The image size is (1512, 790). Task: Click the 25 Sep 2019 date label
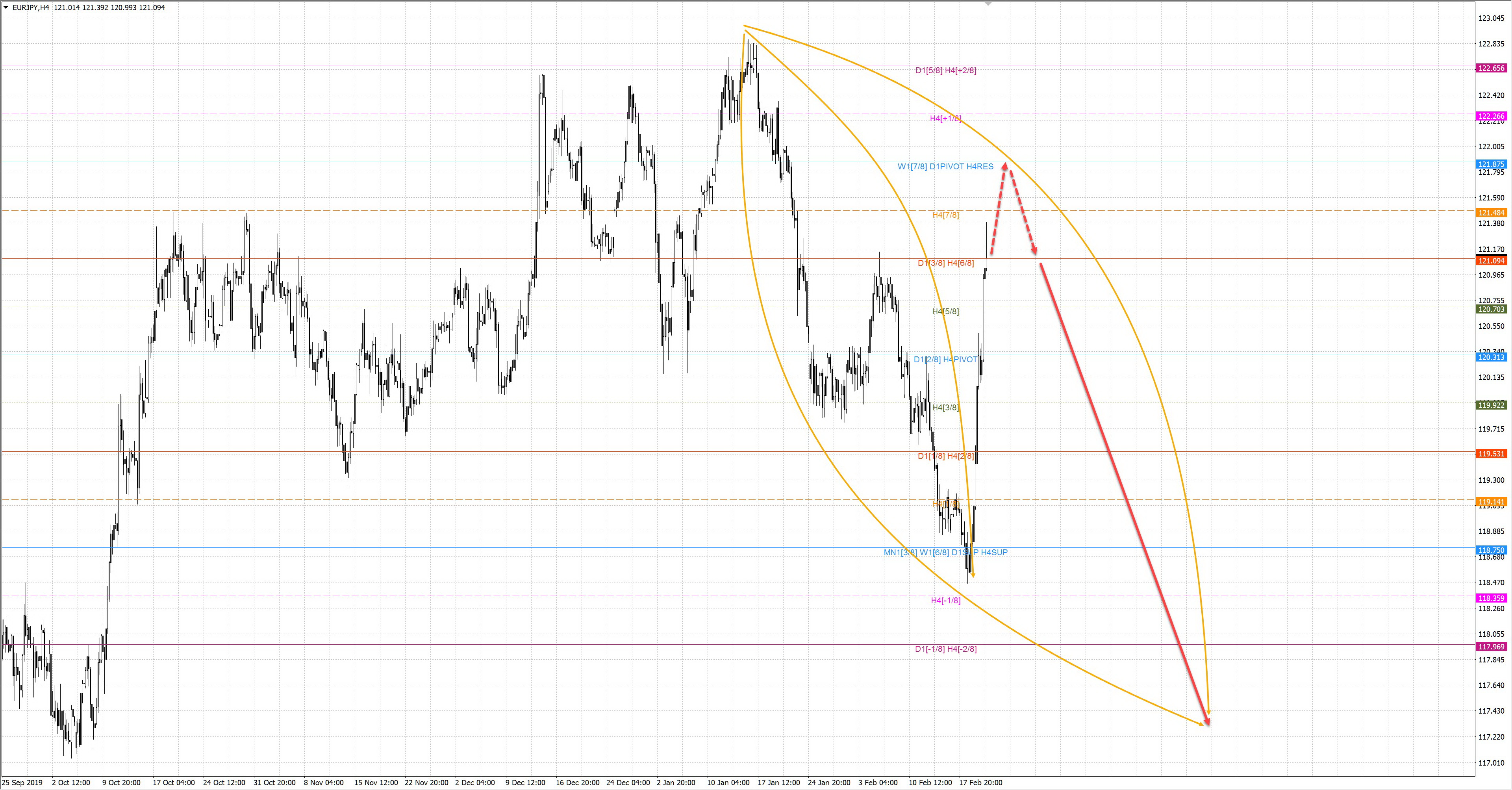coord(22,783)
